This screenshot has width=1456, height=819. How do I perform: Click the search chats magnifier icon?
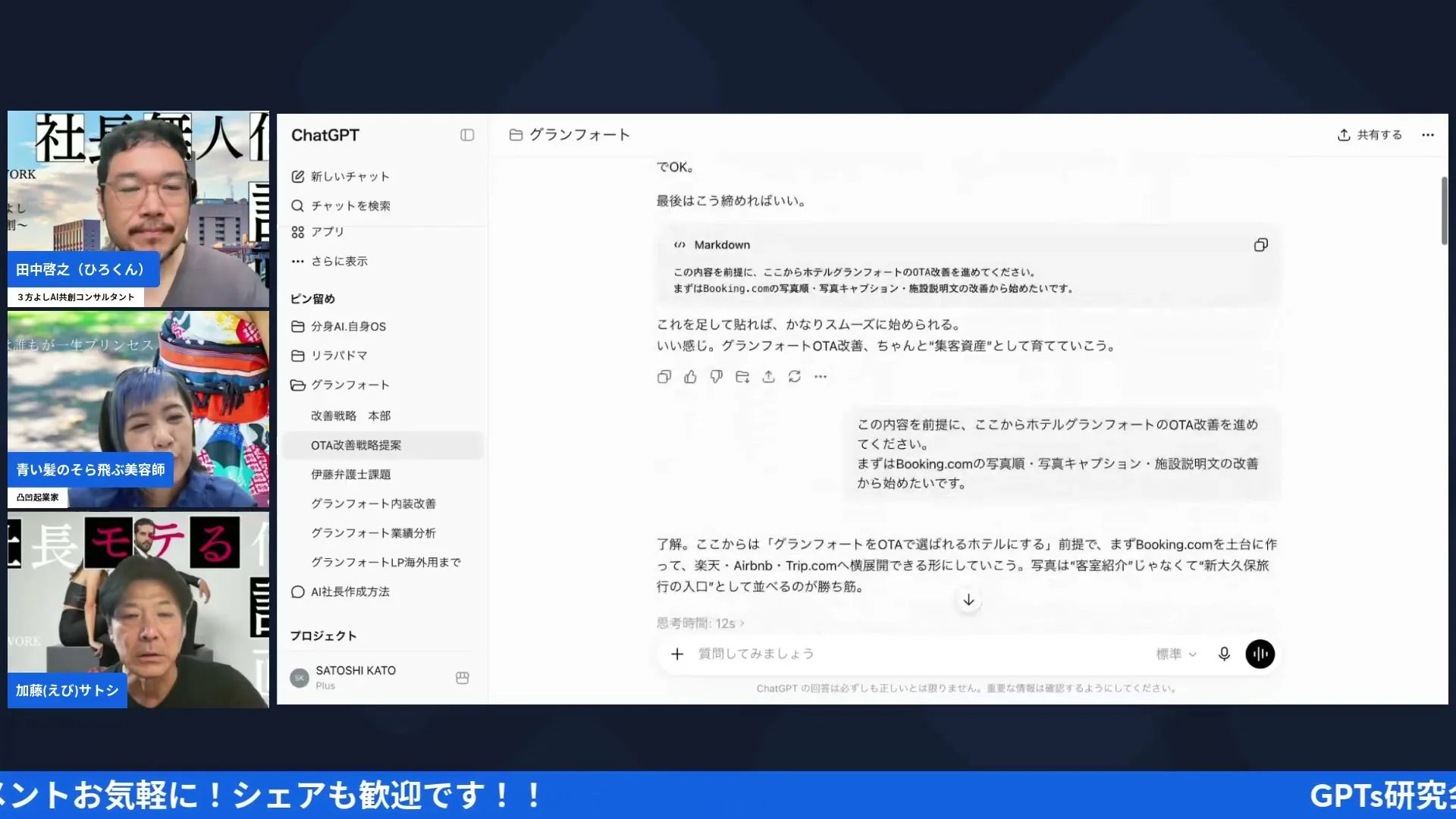point(297,206)
